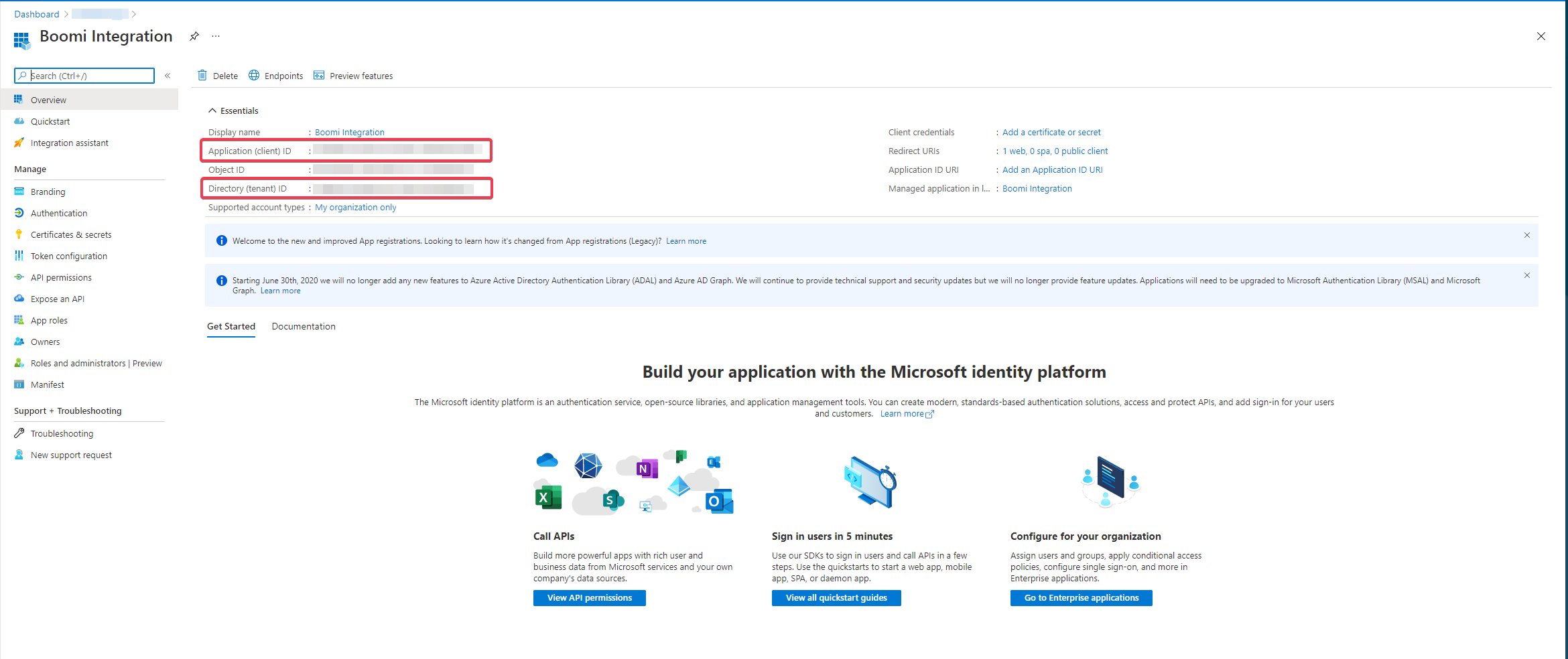Open the Redirect URIs link
This screenshot has width=1568, height=659.
pos(1055,151)
